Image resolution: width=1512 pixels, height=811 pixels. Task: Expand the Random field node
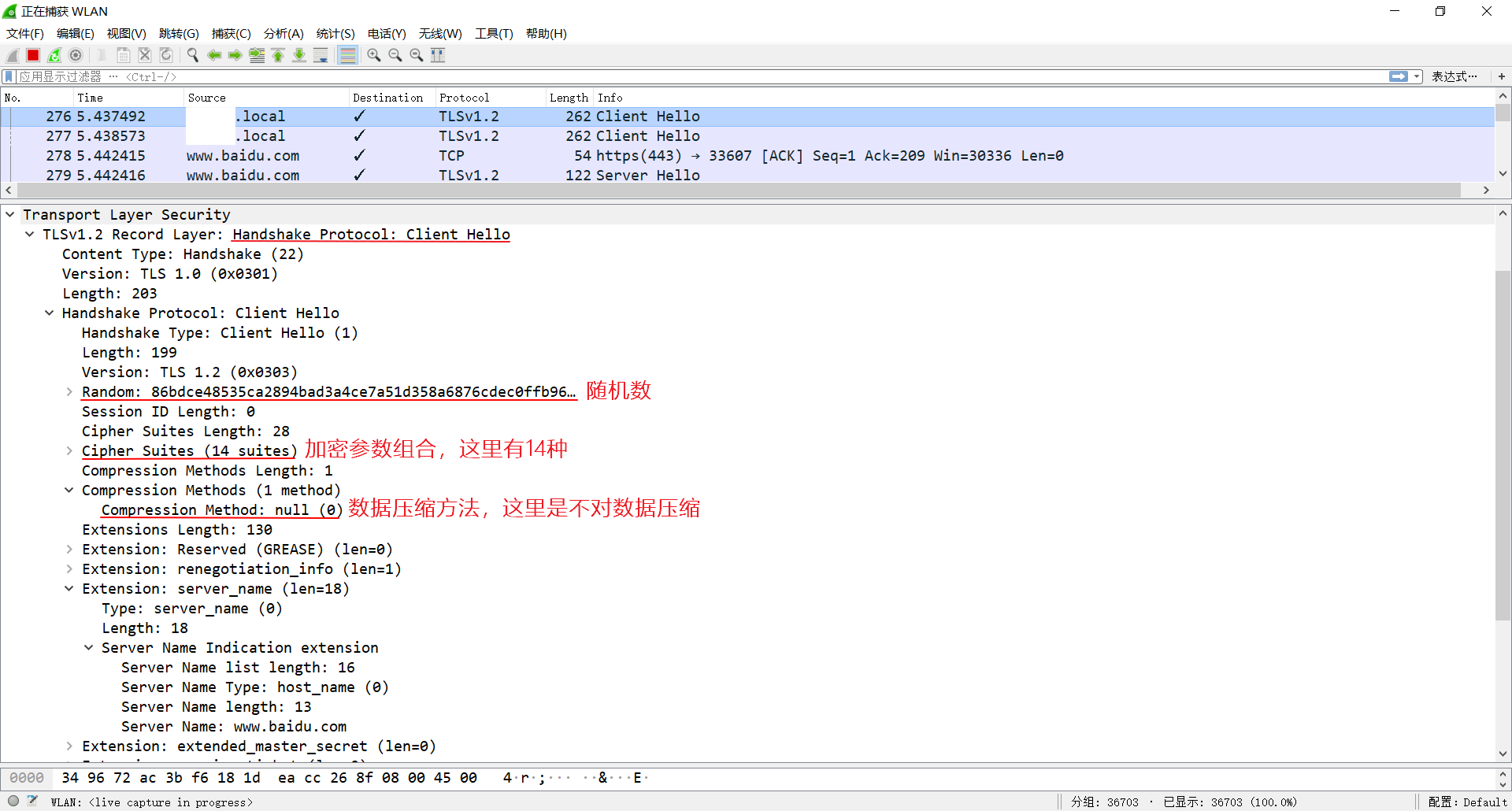69,391
